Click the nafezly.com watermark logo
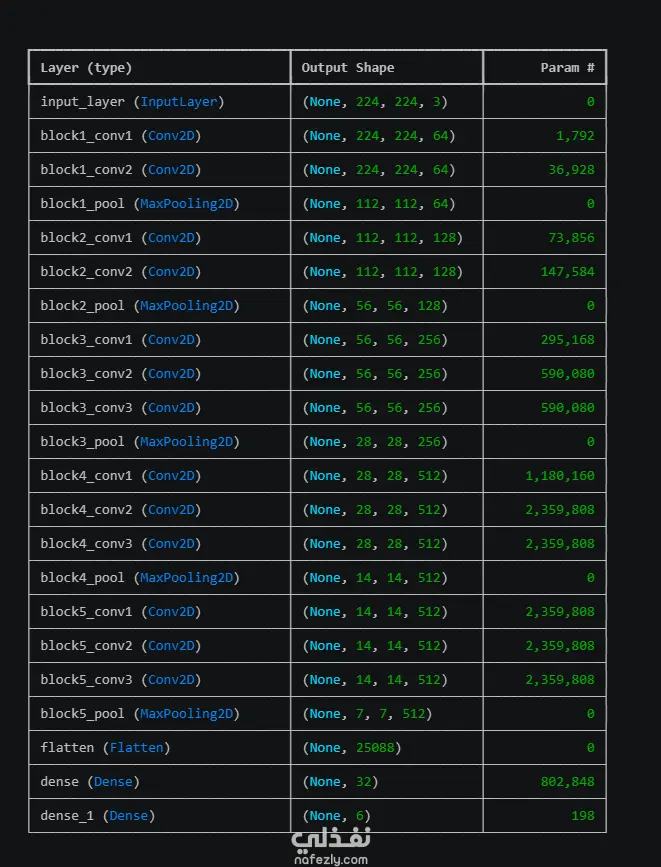 pos(331,846)
